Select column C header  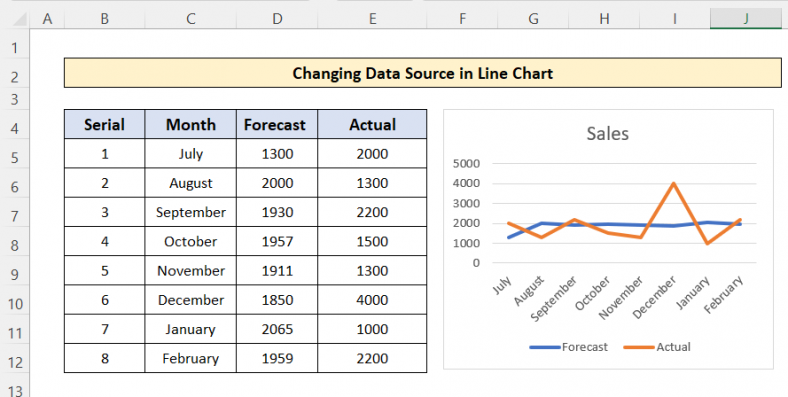coord(190,19)
